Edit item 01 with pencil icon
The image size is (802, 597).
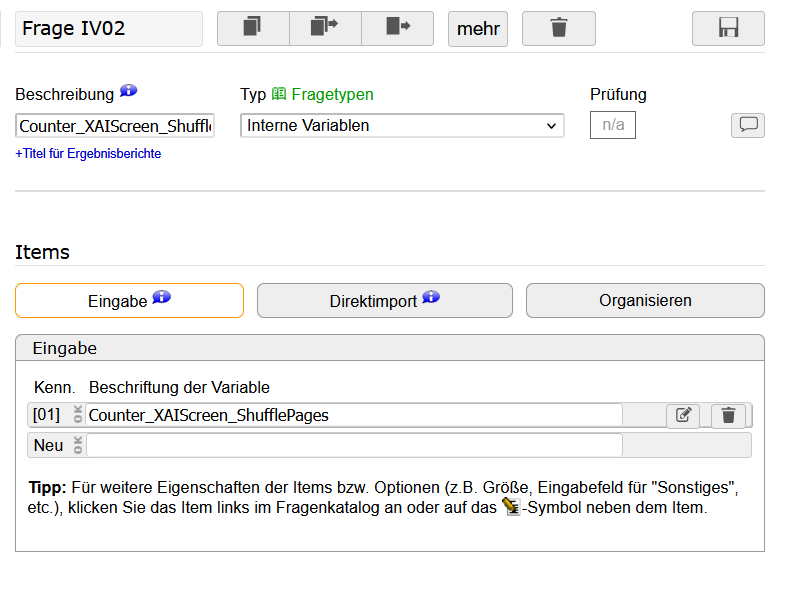(x=683, y=415)
